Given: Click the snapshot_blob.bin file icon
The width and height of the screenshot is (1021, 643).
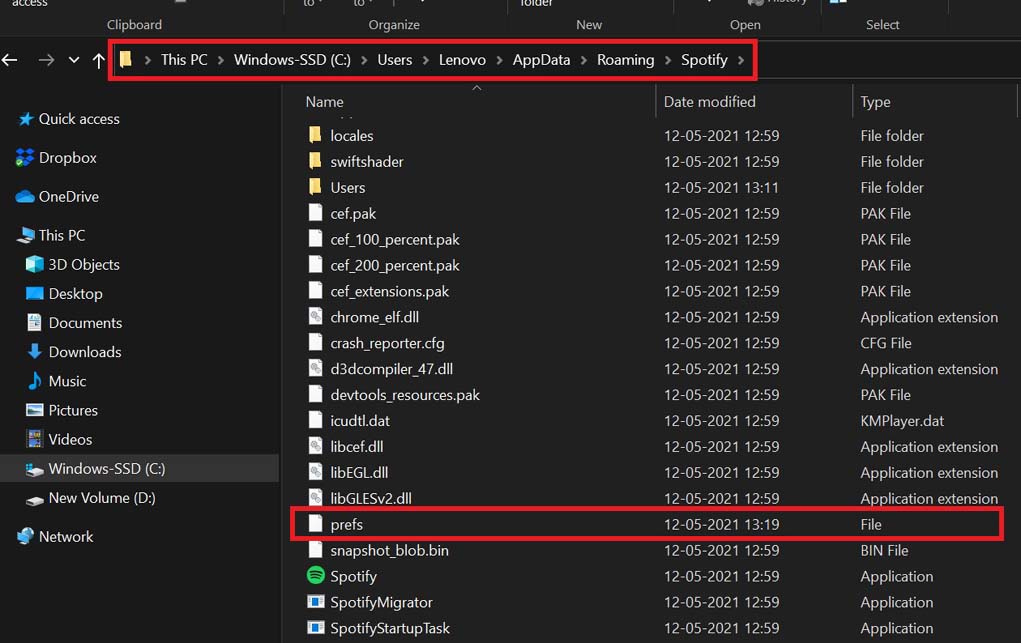Looking at the screenshot, I should pyautogui.click(x=315, y=550).
